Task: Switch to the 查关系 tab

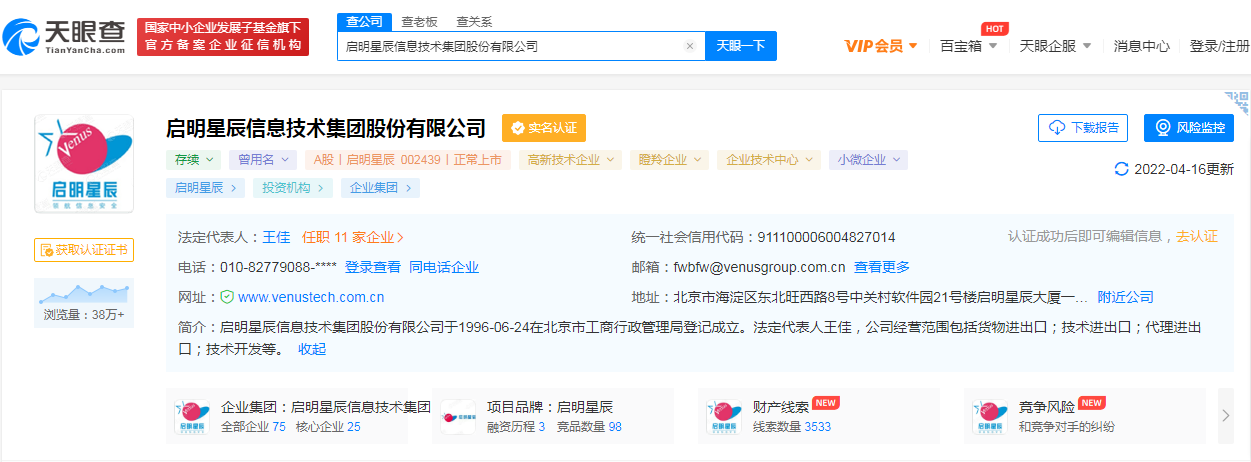Action: tap(473, 21)
